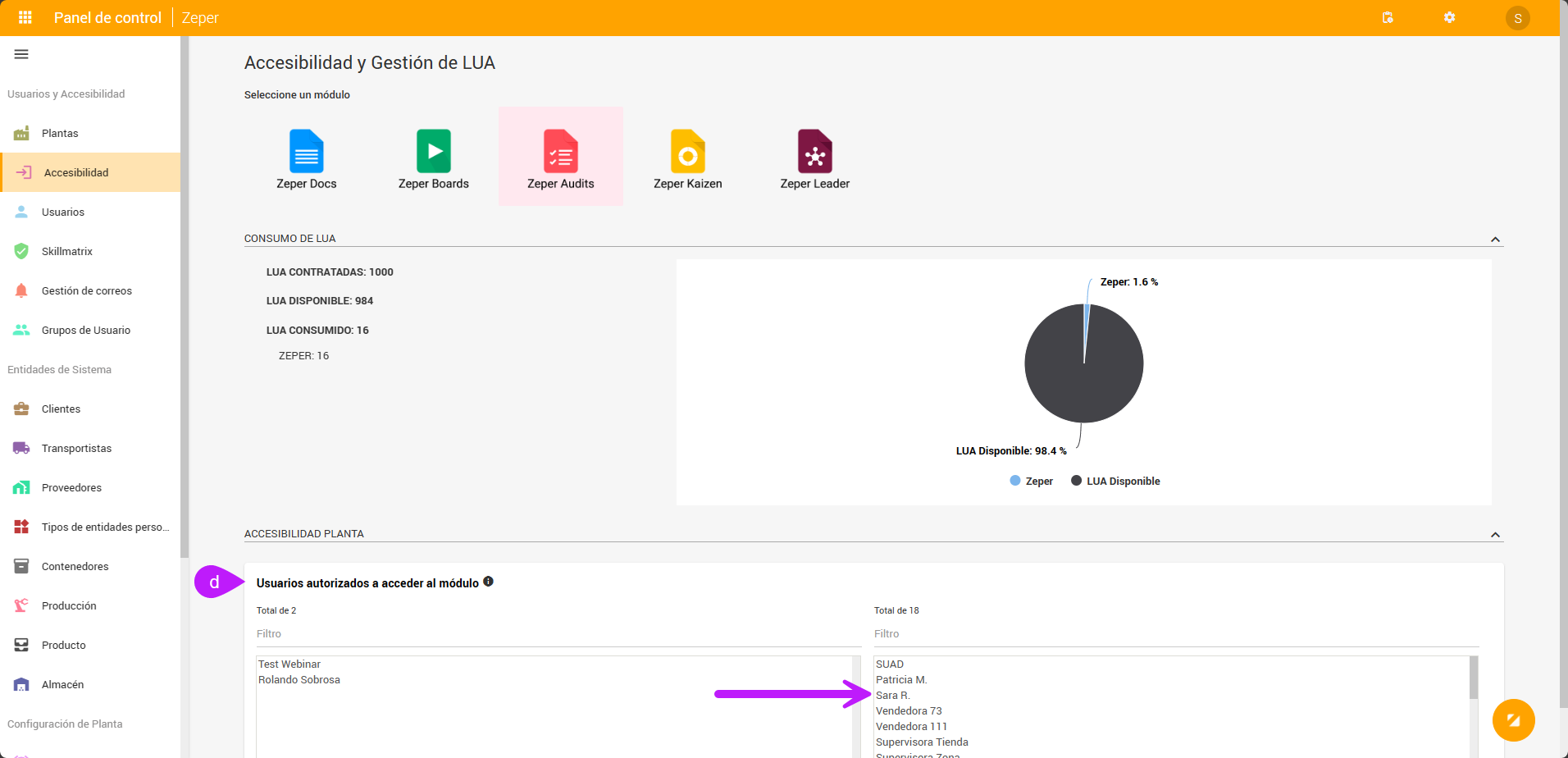Click the Transportistas truck icon
The image size is (1568, 758).
pos(21,448)
